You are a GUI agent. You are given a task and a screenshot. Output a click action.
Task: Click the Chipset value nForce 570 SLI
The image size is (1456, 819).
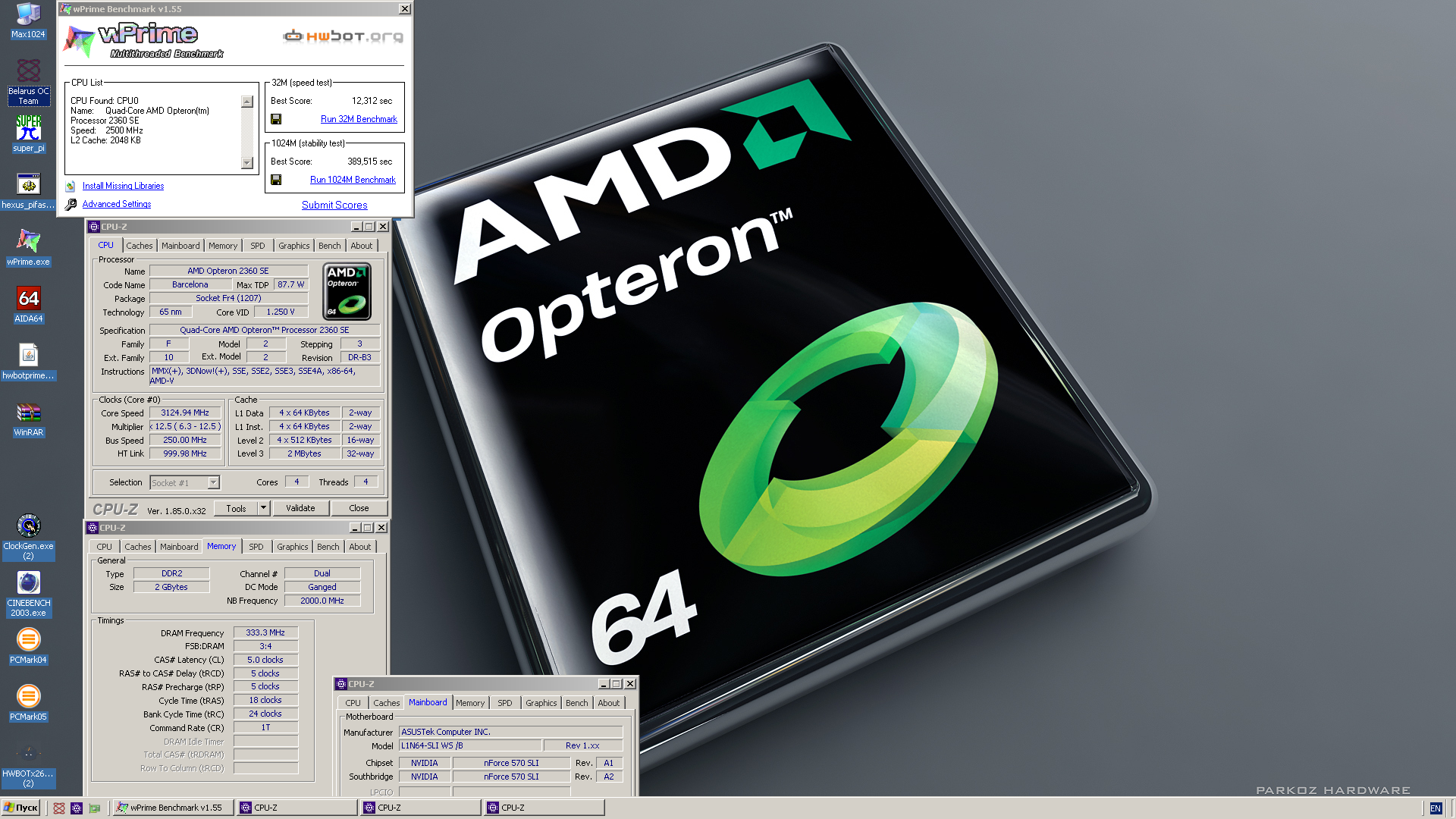(x=511, y=763)
